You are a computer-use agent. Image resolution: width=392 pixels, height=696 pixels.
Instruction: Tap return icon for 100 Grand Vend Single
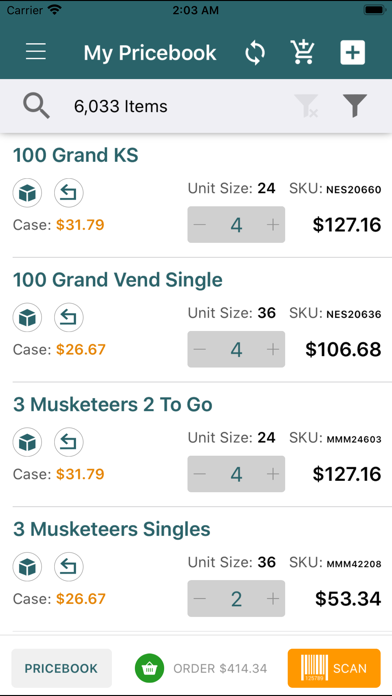pos(69,318)
